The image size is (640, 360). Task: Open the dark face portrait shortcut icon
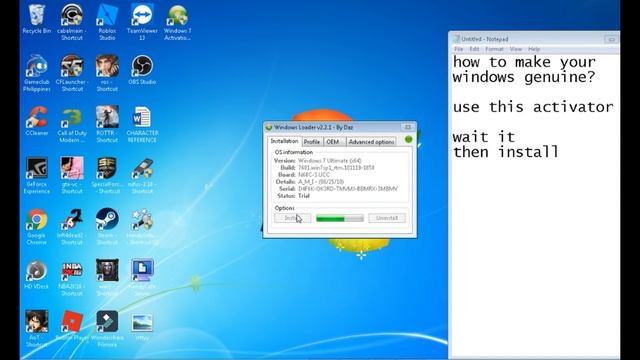(107, 271)
